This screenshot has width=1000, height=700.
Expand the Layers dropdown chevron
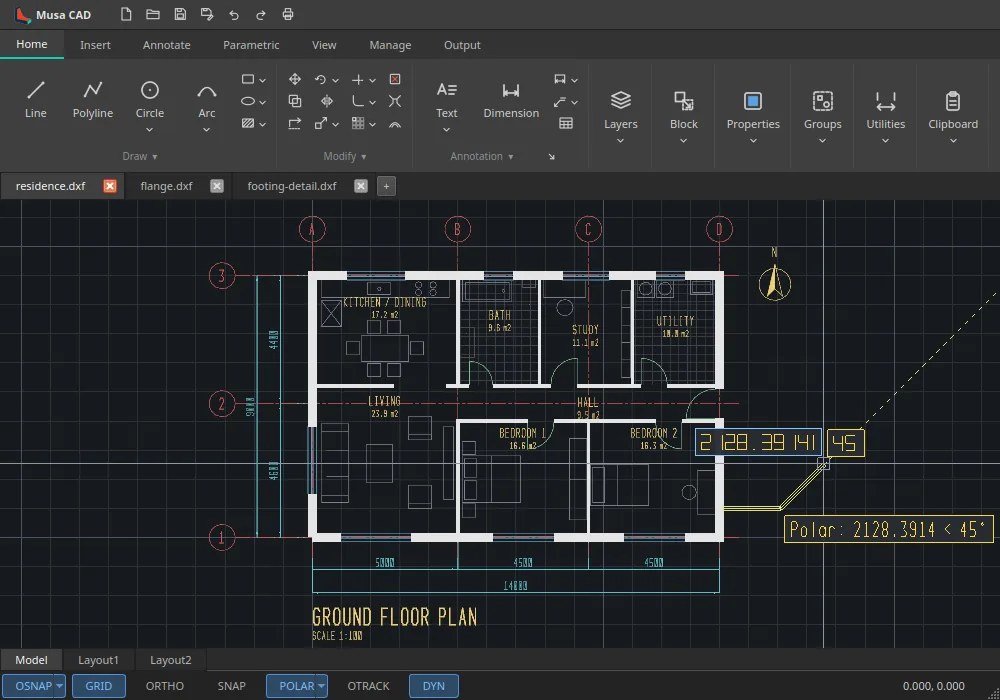click(620, 141)
